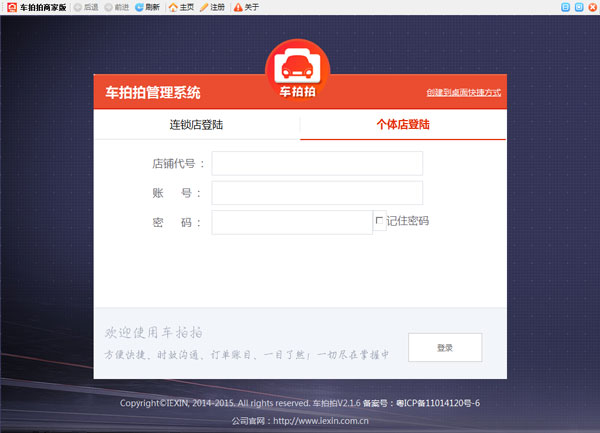The height and width of the screenshot is (433, 600).
Task: Click the 后退 (Back) toolbar icon
Action: point(78,7)
